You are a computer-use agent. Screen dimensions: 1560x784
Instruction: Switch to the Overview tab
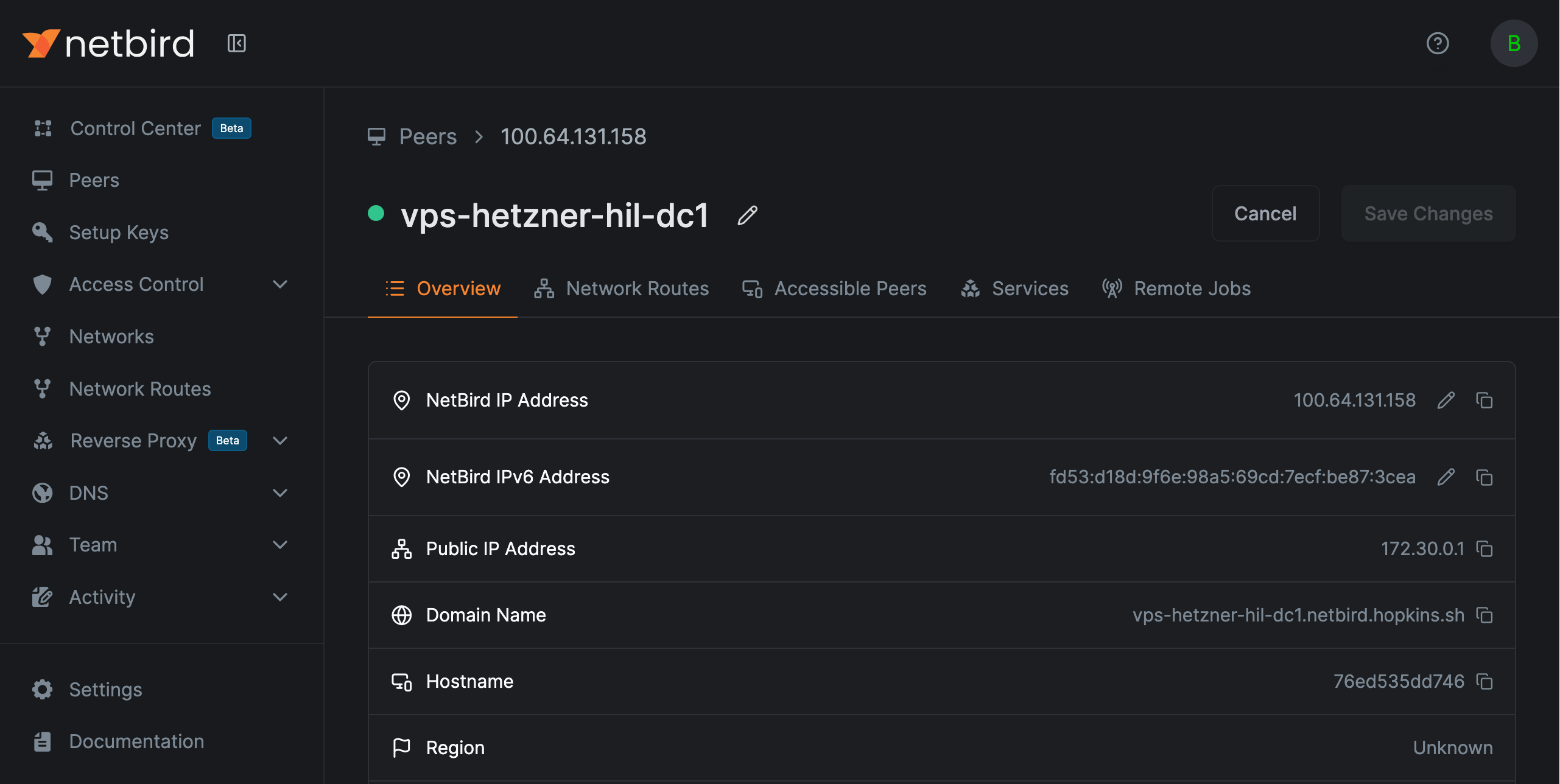coord(443,289)
